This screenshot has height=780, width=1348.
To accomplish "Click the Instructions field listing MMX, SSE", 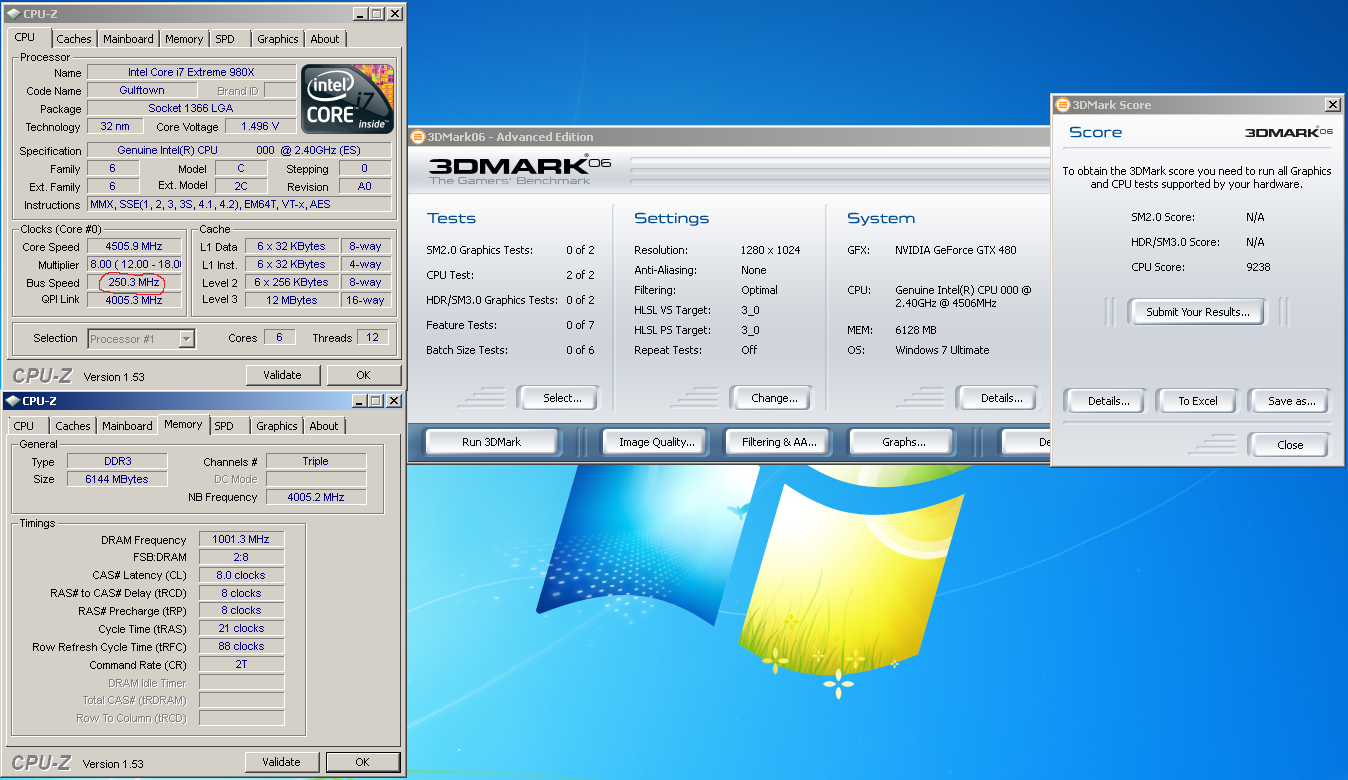I will tap(240, 204).
